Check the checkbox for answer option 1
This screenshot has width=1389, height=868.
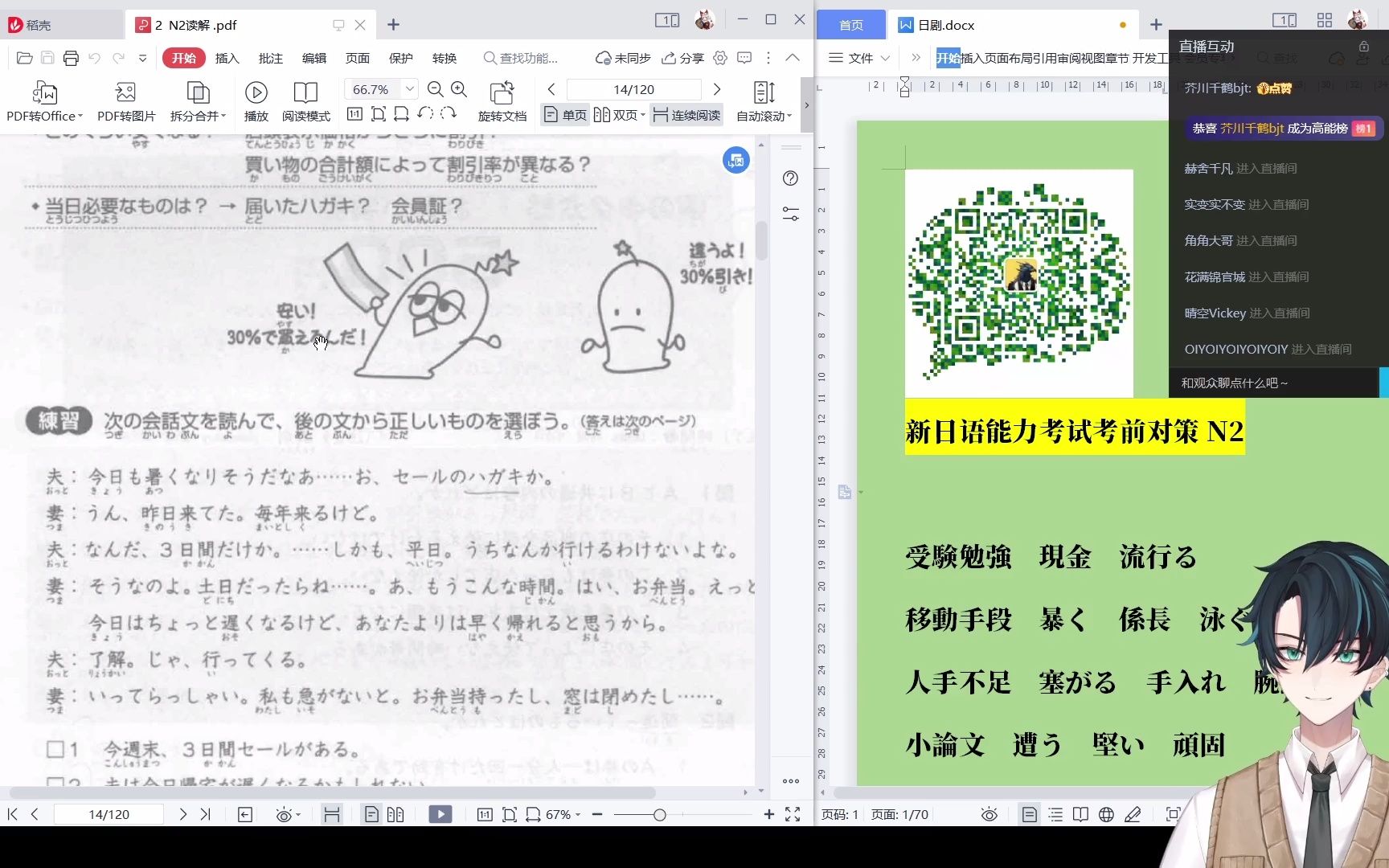(55, 749)
